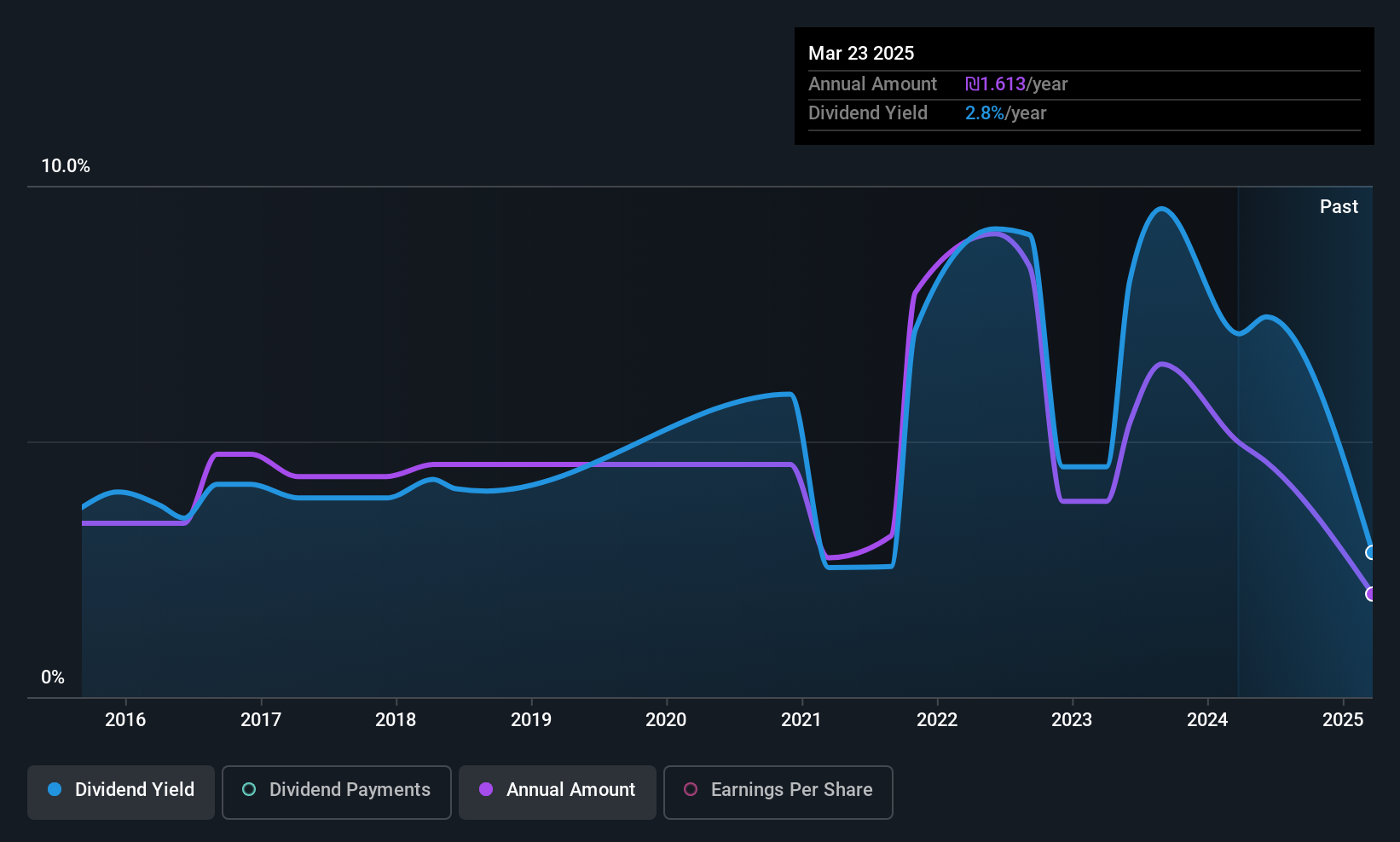Toggle the Annual Amount series
Viewport: 1400px width, 842px height.
(x=558, y=792)
